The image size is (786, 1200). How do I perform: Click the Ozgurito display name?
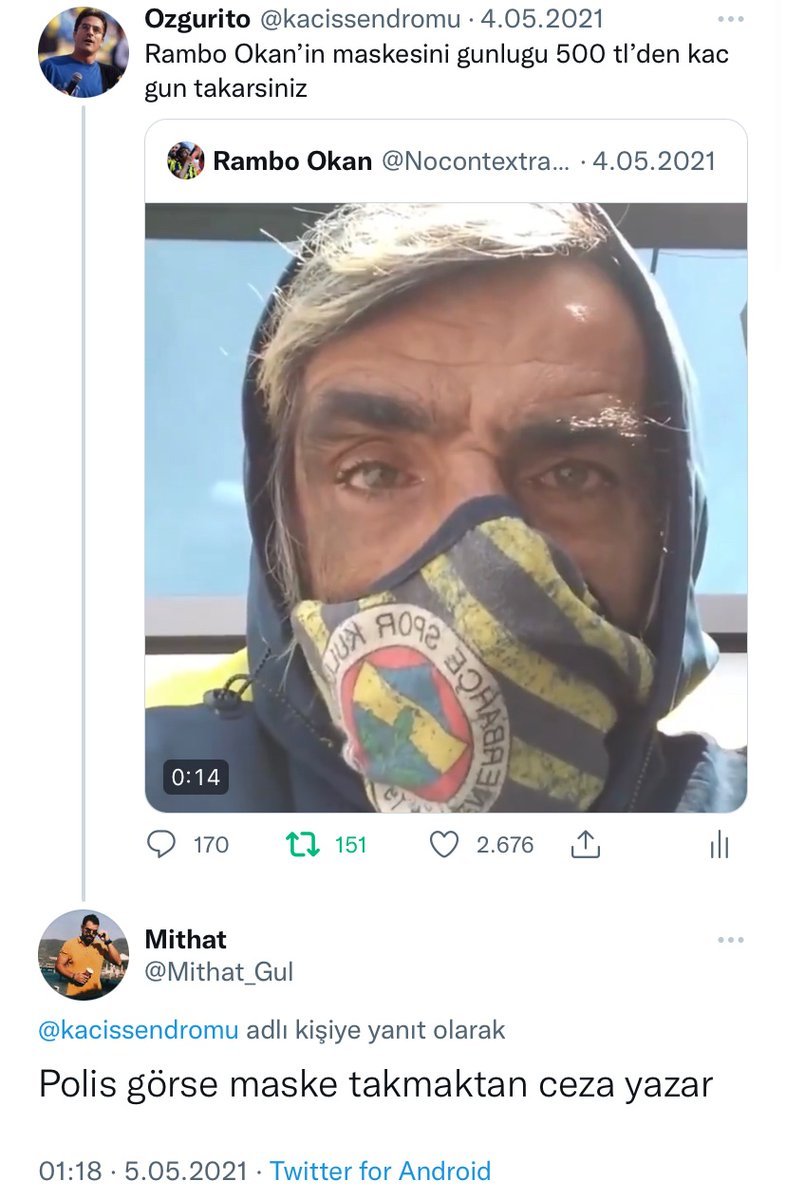pos(196,18)
